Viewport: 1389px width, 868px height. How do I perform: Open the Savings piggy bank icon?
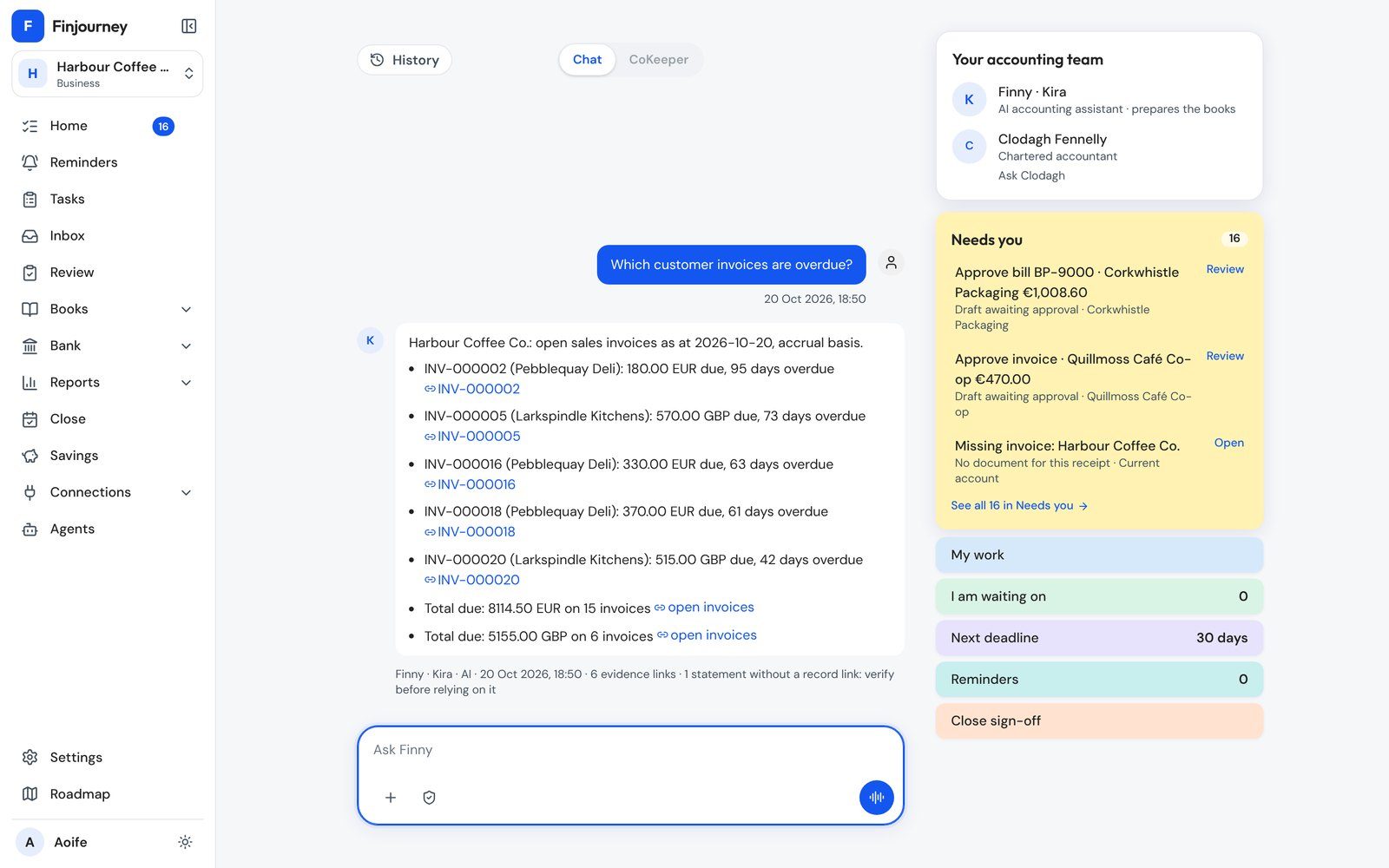pyautogui.click(x=30, y=456)
